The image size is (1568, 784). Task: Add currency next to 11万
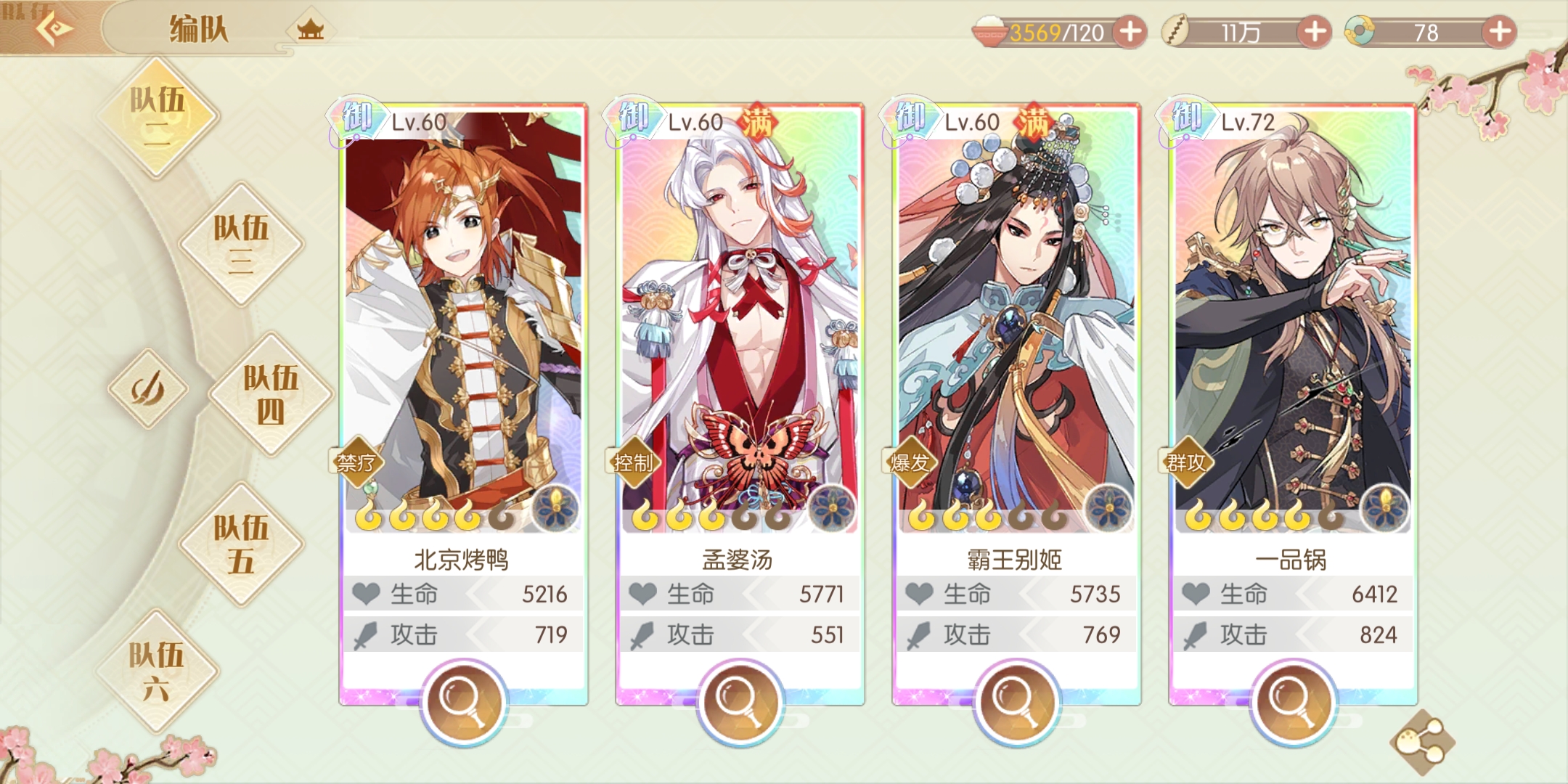(x=1315, y=32)
